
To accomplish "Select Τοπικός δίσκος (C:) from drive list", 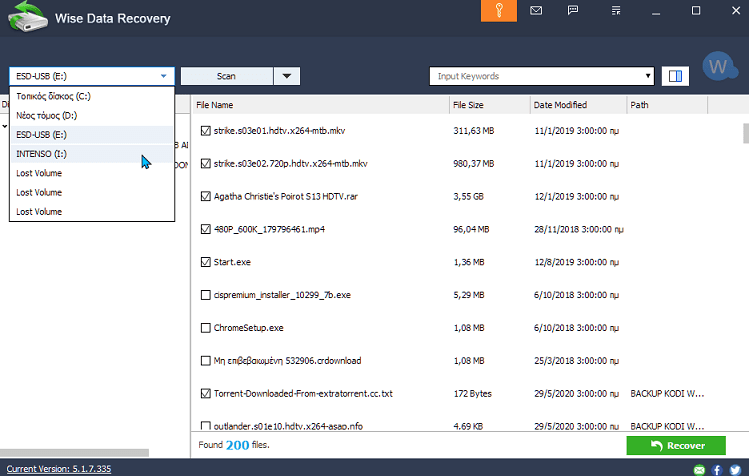I will point(92,96).
